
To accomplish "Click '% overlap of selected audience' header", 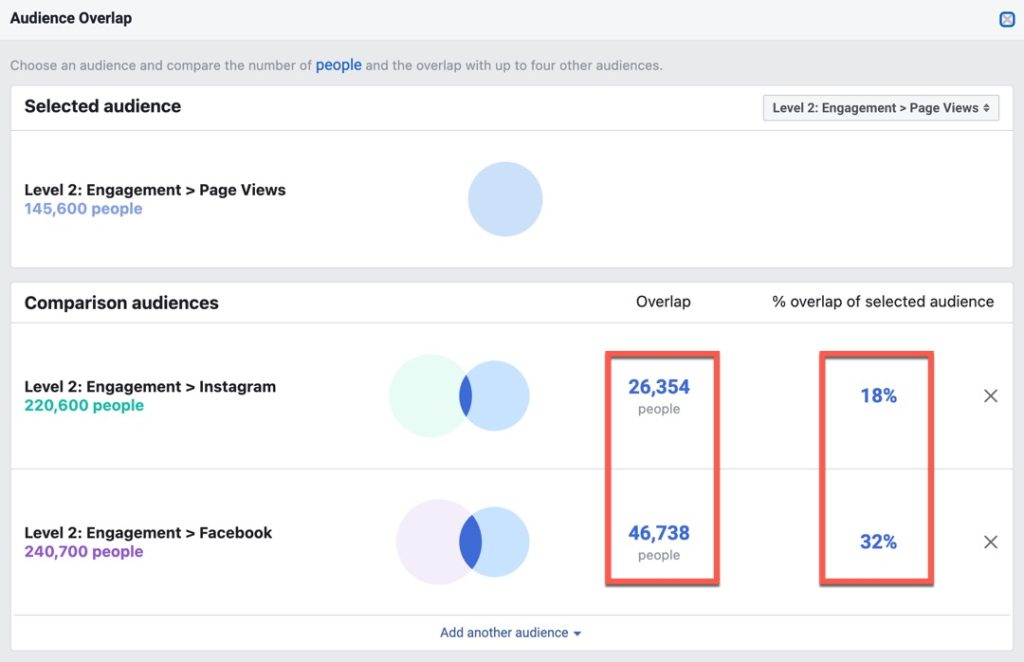I will click(x=882, y=302).
